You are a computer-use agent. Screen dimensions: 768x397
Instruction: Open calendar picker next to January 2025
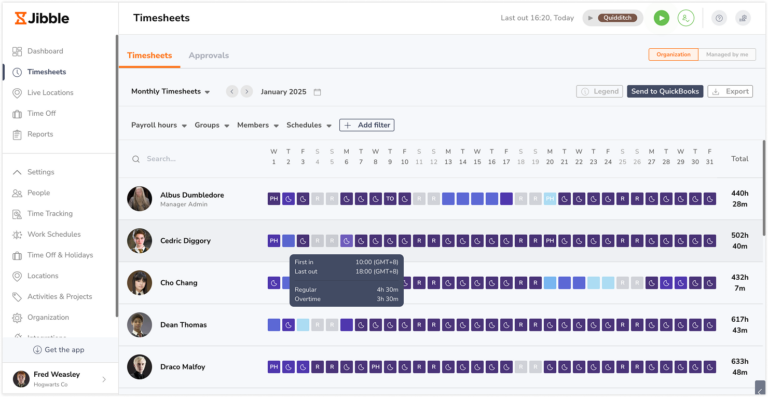pyautogui.click(x=317, y=92)
